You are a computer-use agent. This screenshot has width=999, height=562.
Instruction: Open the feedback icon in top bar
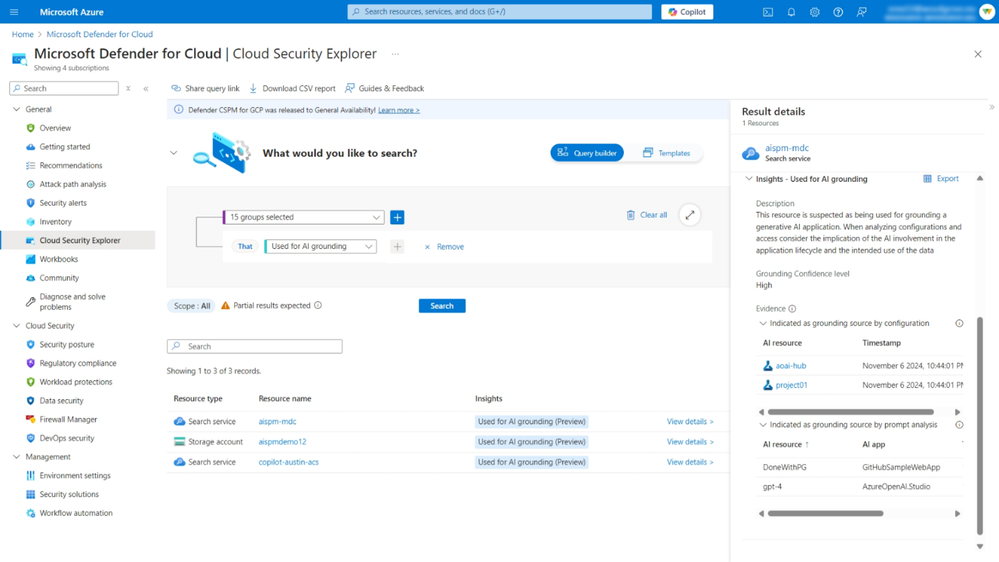(x=861, y=11)
